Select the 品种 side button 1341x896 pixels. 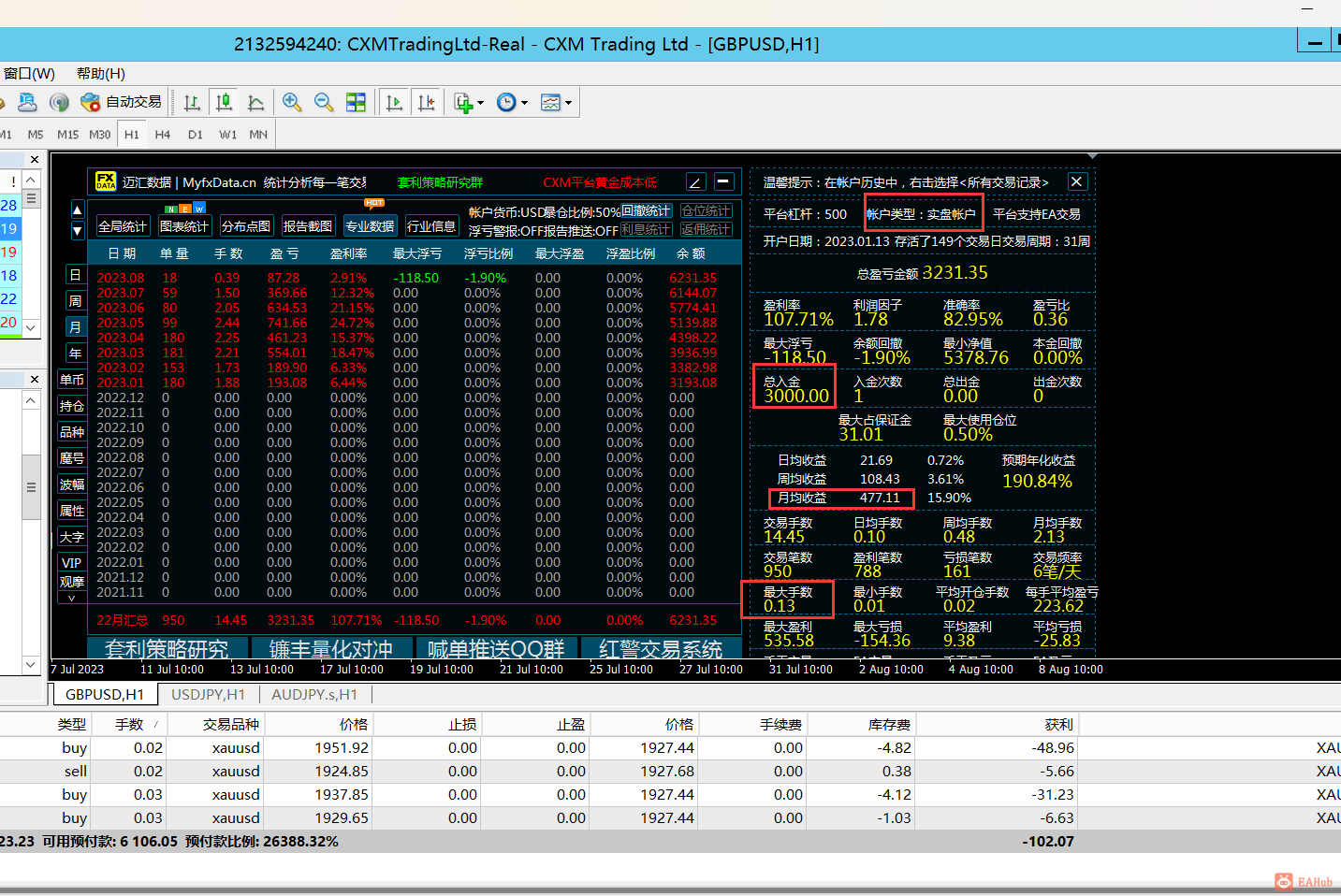click(x=72, y=432)
